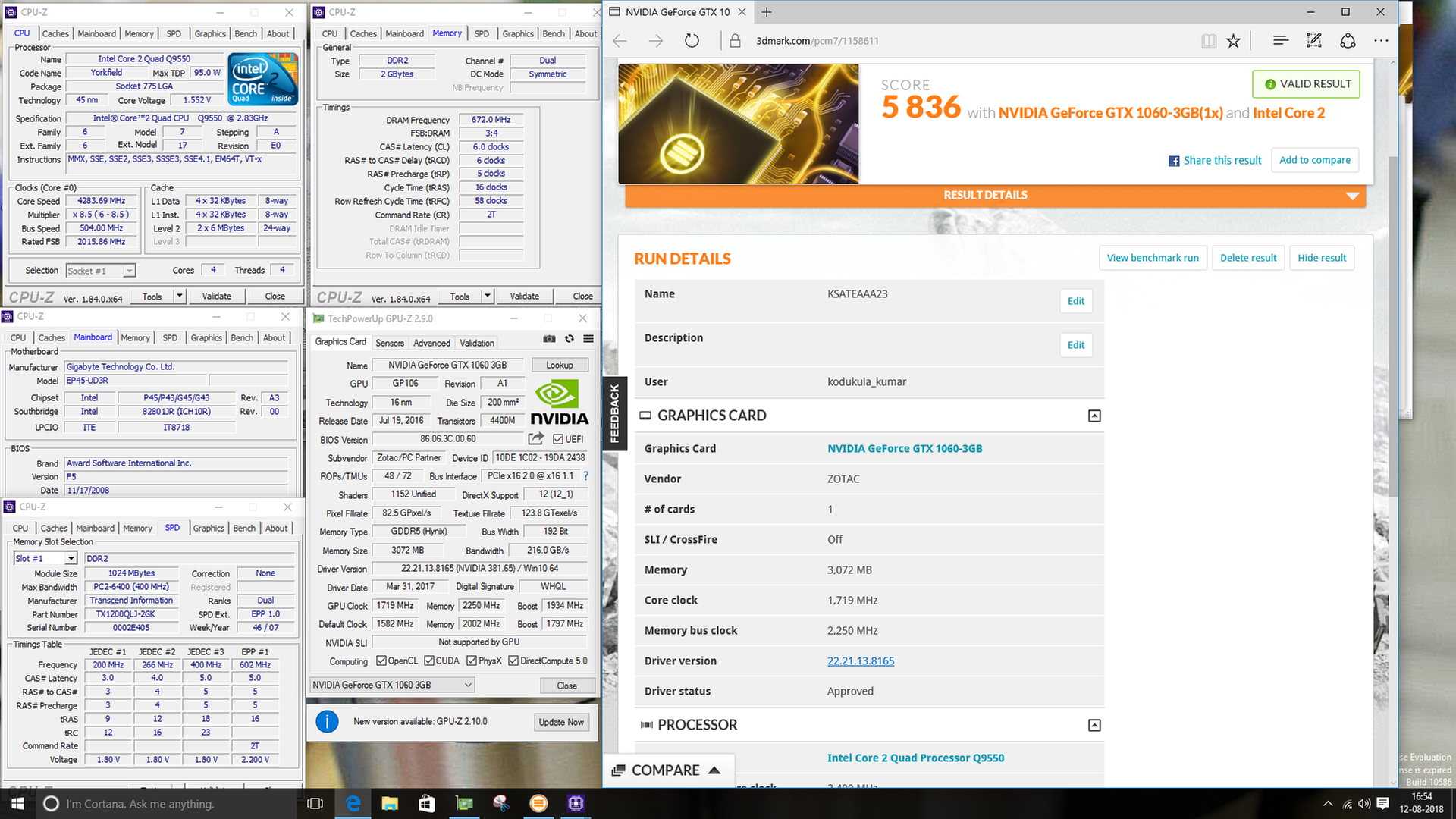The height and width of the screenshot is (819, 1456).
Task: Click View benchmark run
Action: point(1153,258)
